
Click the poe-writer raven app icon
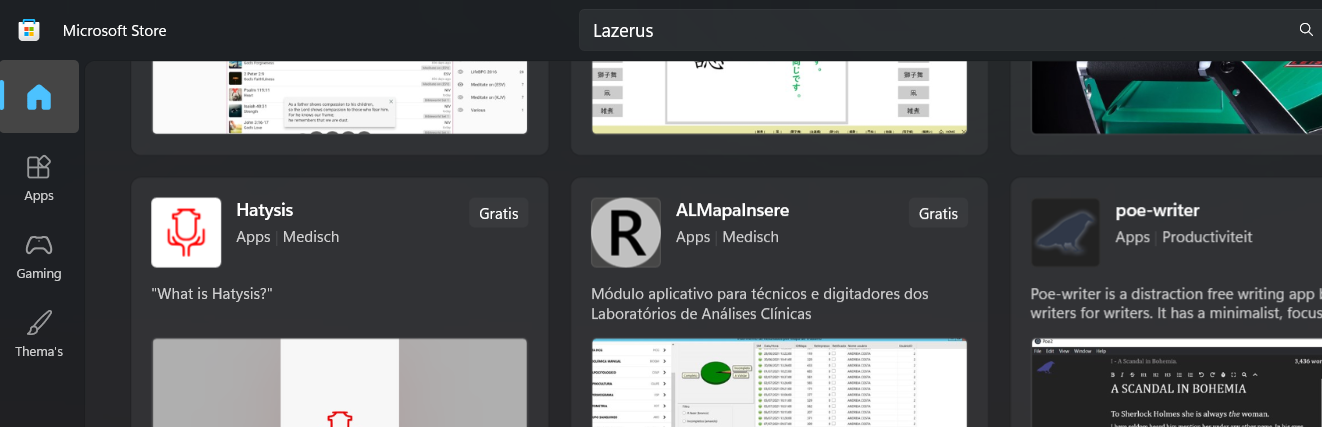(x=1066, y=232)
